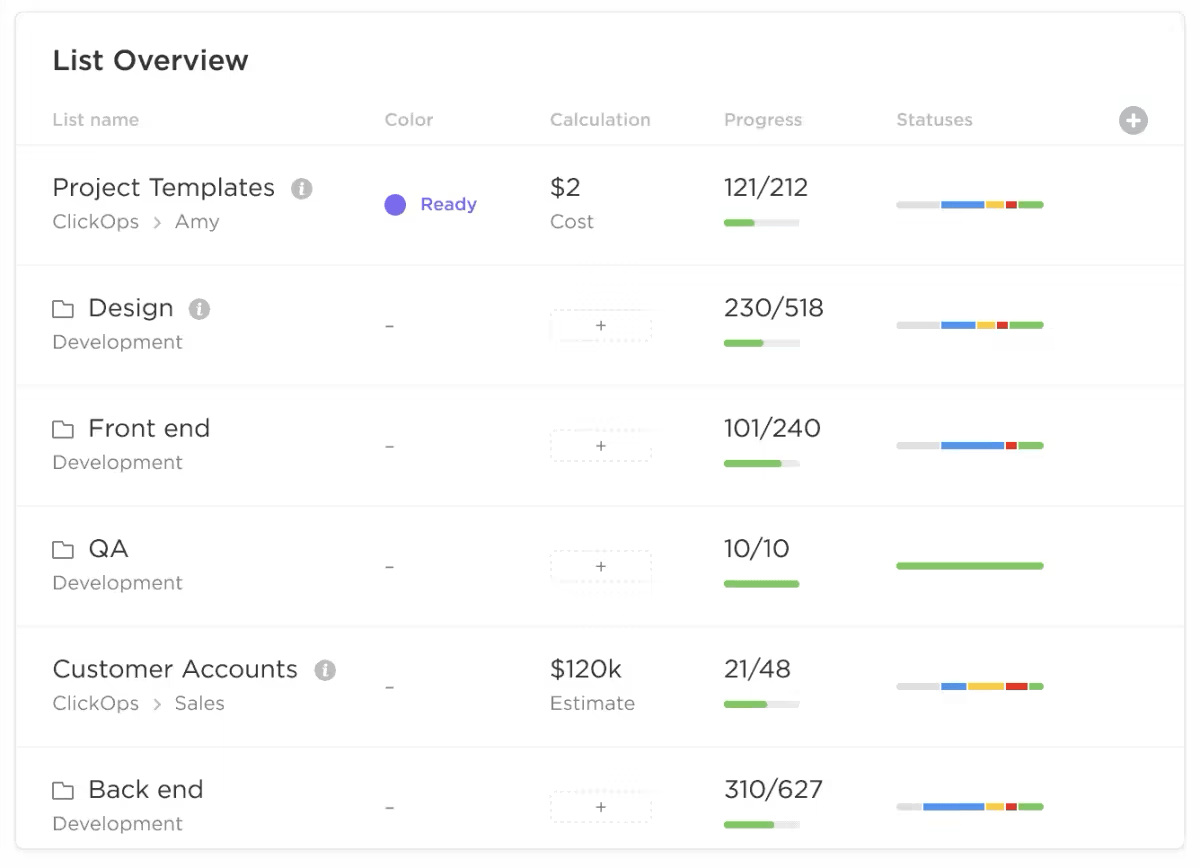Viewport: 1200px width, 868px height.
Task: Open info icon beside Project Templates
Action: click(301, 189)
